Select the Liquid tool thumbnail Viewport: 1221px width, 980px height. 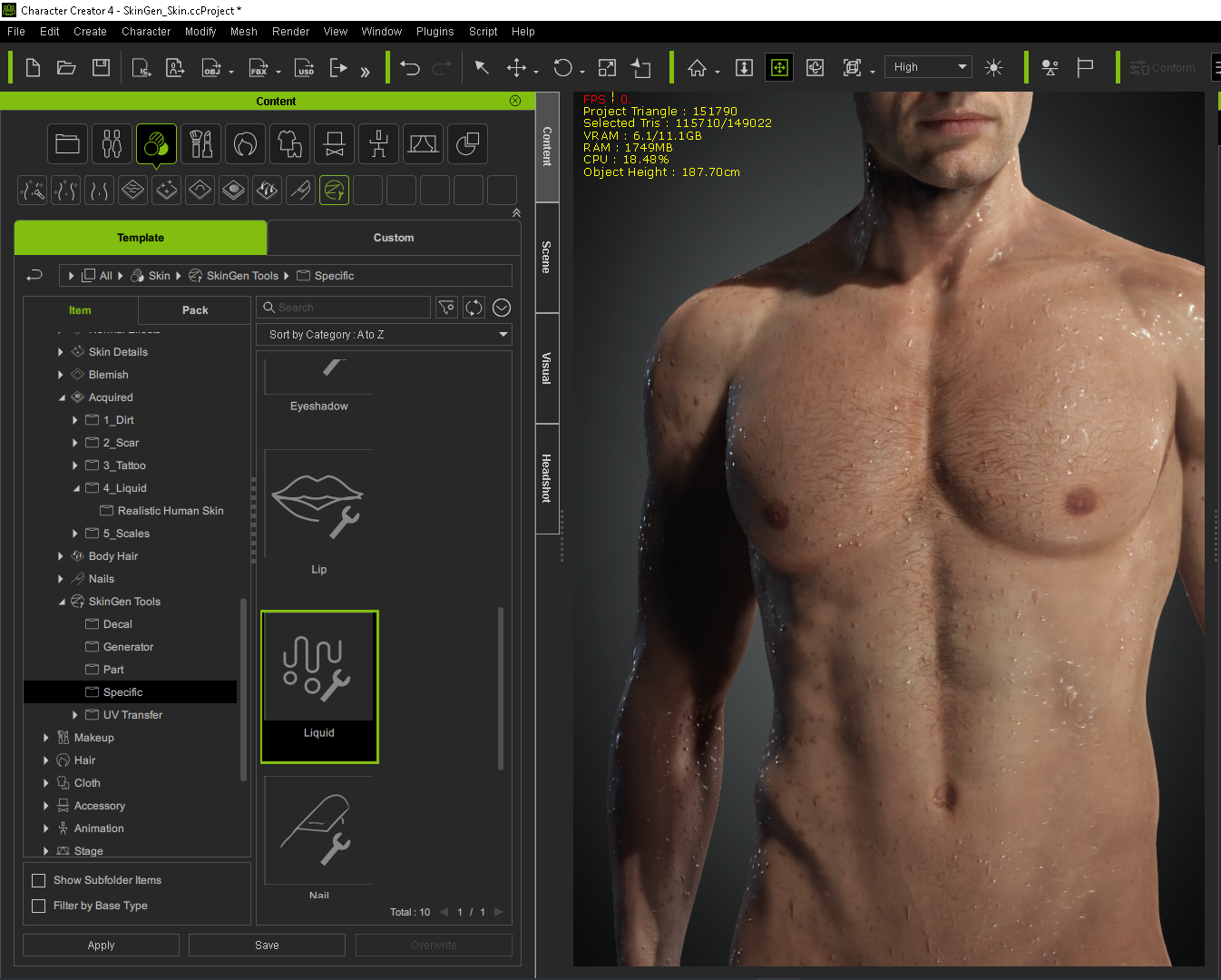[319, 687]
